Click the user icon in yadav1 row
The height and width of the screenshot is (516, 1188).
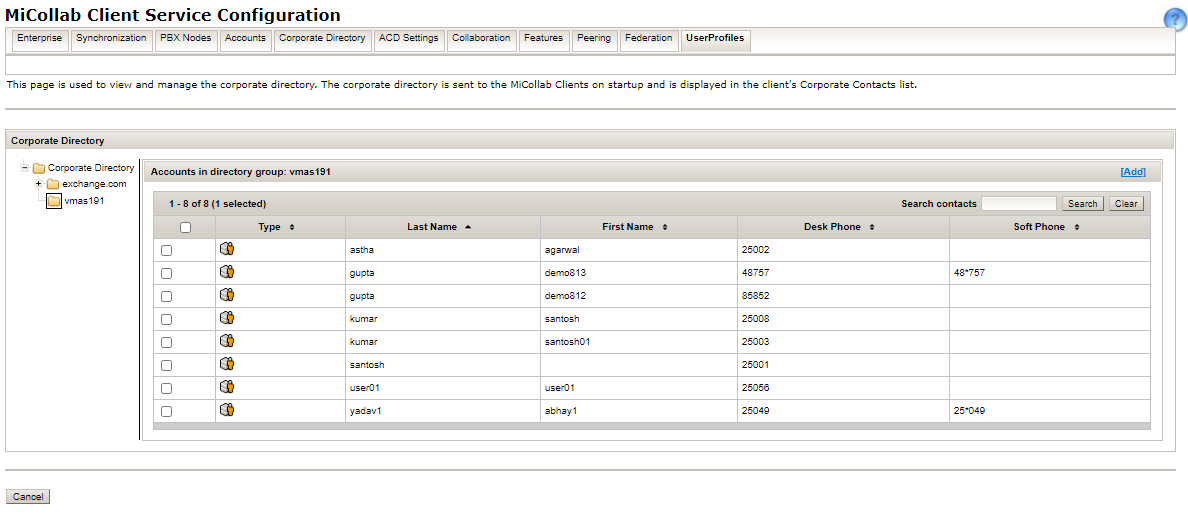click(227, 410)
